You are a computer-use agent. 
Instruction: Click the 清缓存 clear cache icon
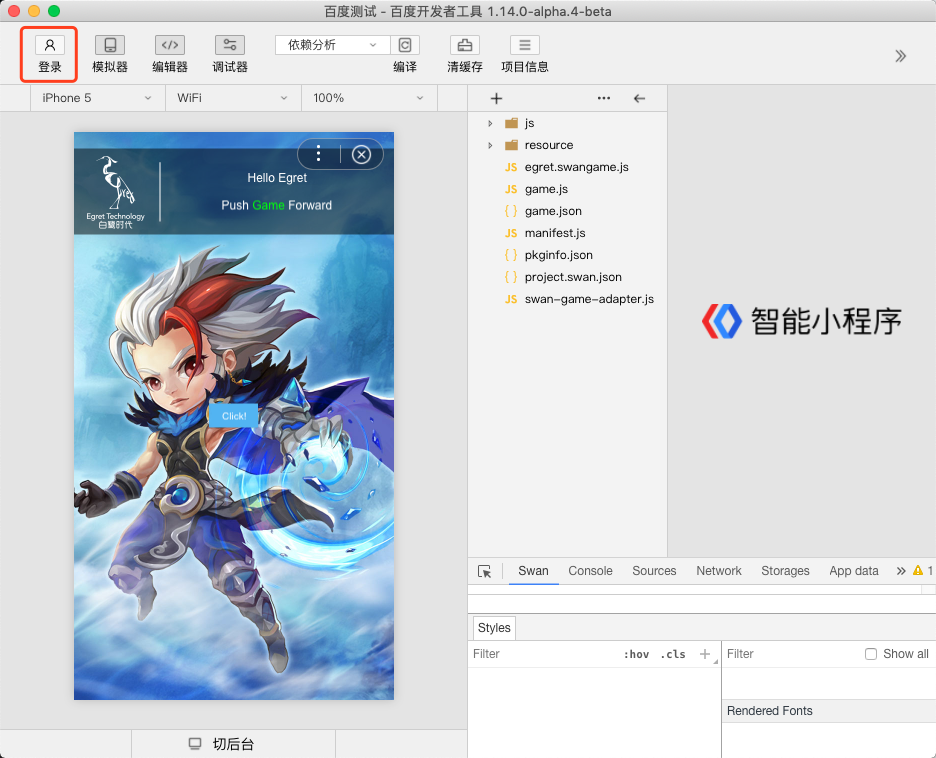pyautogui.click(x=464, y=45)
